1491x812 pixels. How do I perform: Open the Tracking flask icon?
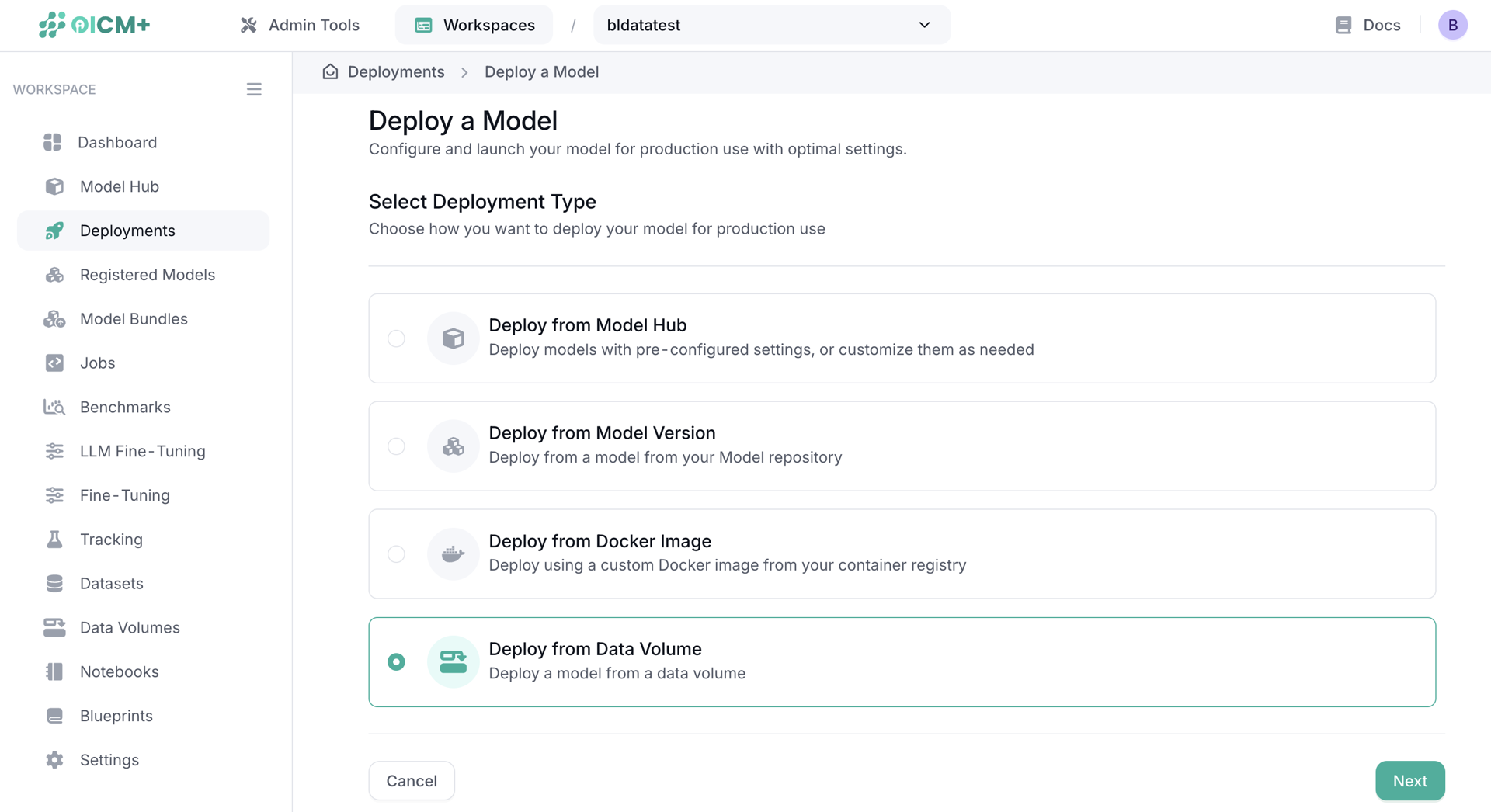(x=54, y=539)
